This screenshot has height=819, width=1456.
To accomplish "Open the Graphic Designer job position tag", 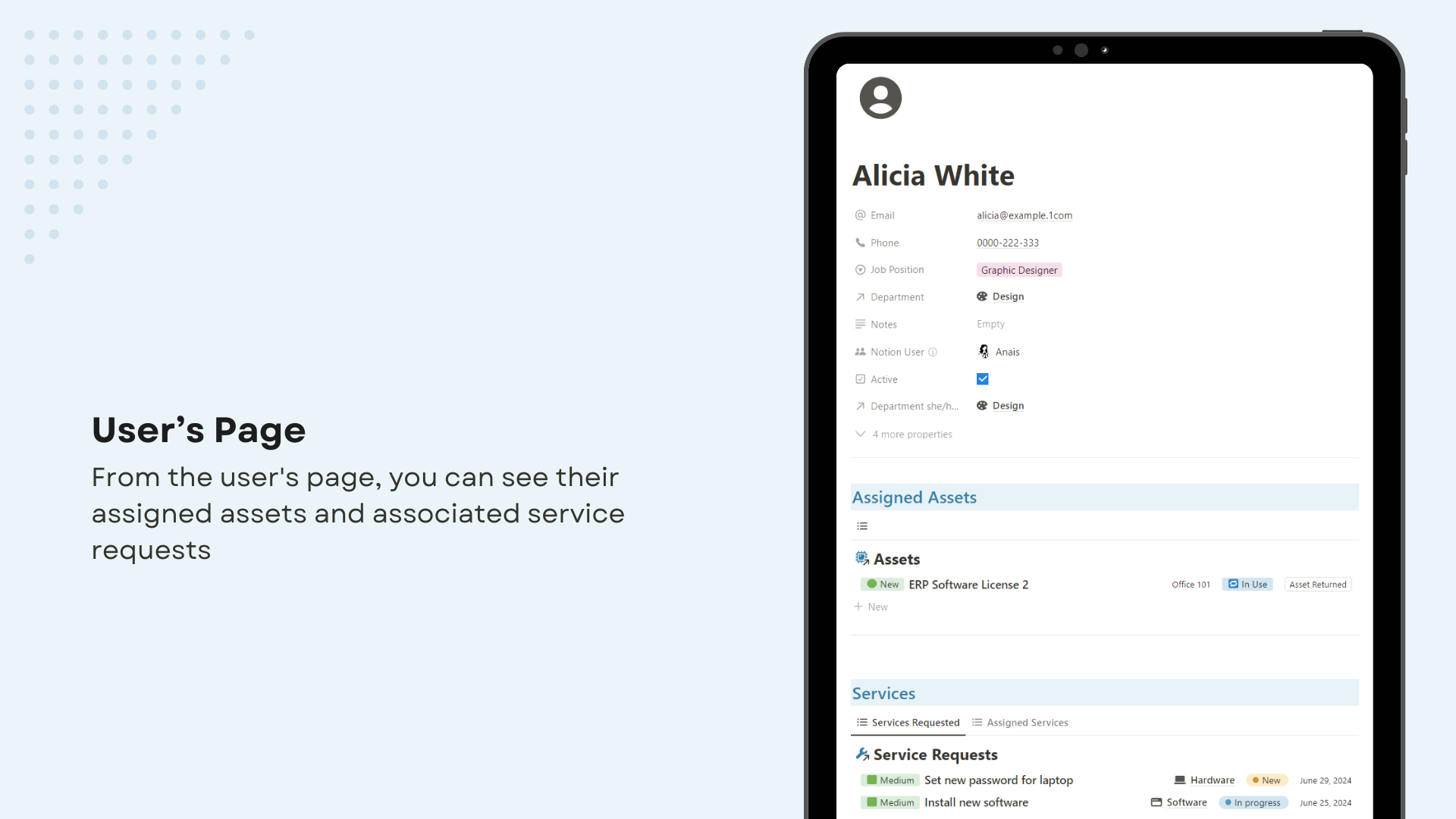I will pyautogui.click(x=1019, y=270).
